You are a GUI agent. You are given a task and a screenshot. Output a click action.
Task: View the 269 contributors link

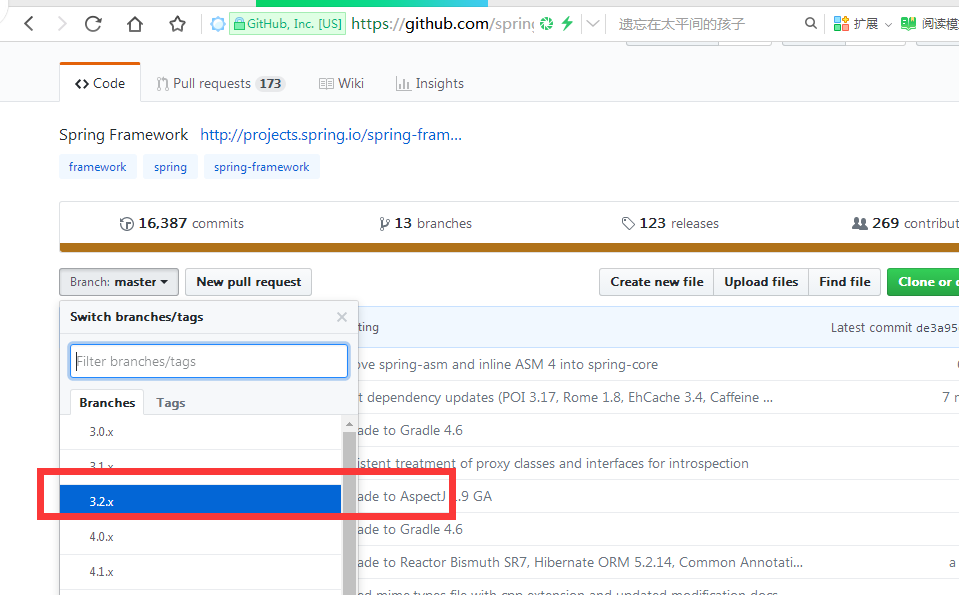pyautogui.click(x=905, y=223)
